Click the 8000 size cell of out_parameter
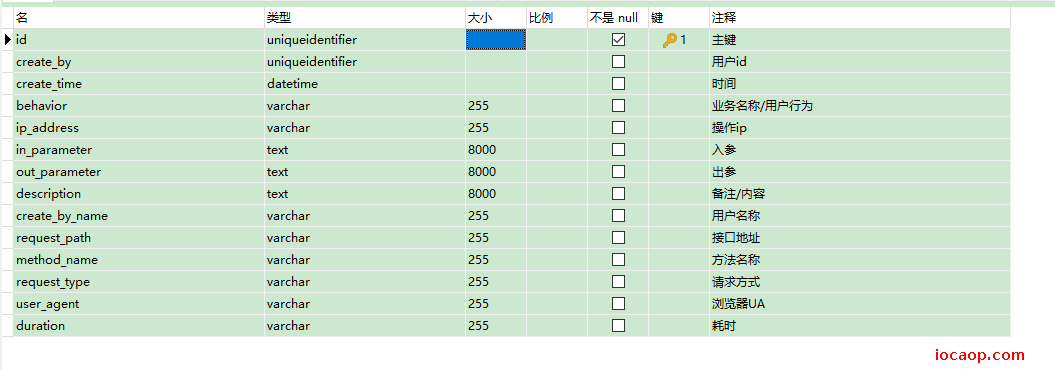Viewport: 1055px width, 370px height. [x=496, y=172]
